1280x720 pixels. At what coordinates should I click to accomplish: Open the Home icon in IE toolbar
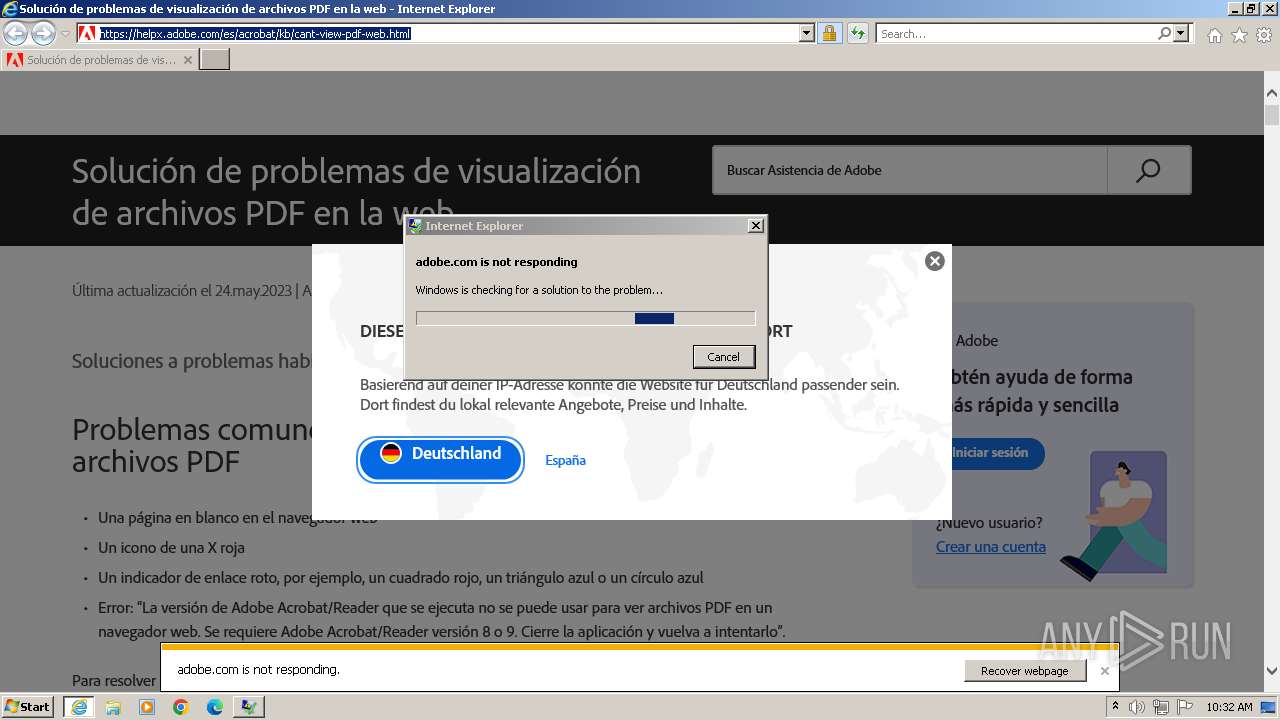(1214, 35)
